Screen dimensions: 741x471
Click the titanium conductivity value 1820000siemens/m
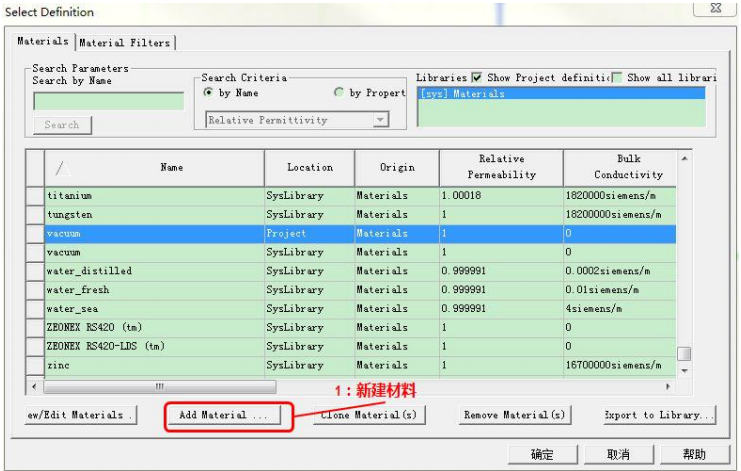tap(611, 196)
